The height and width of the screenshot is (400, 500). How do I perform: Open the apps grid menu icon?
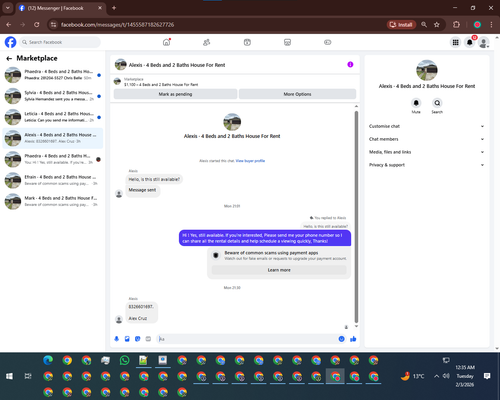(455, 42)
